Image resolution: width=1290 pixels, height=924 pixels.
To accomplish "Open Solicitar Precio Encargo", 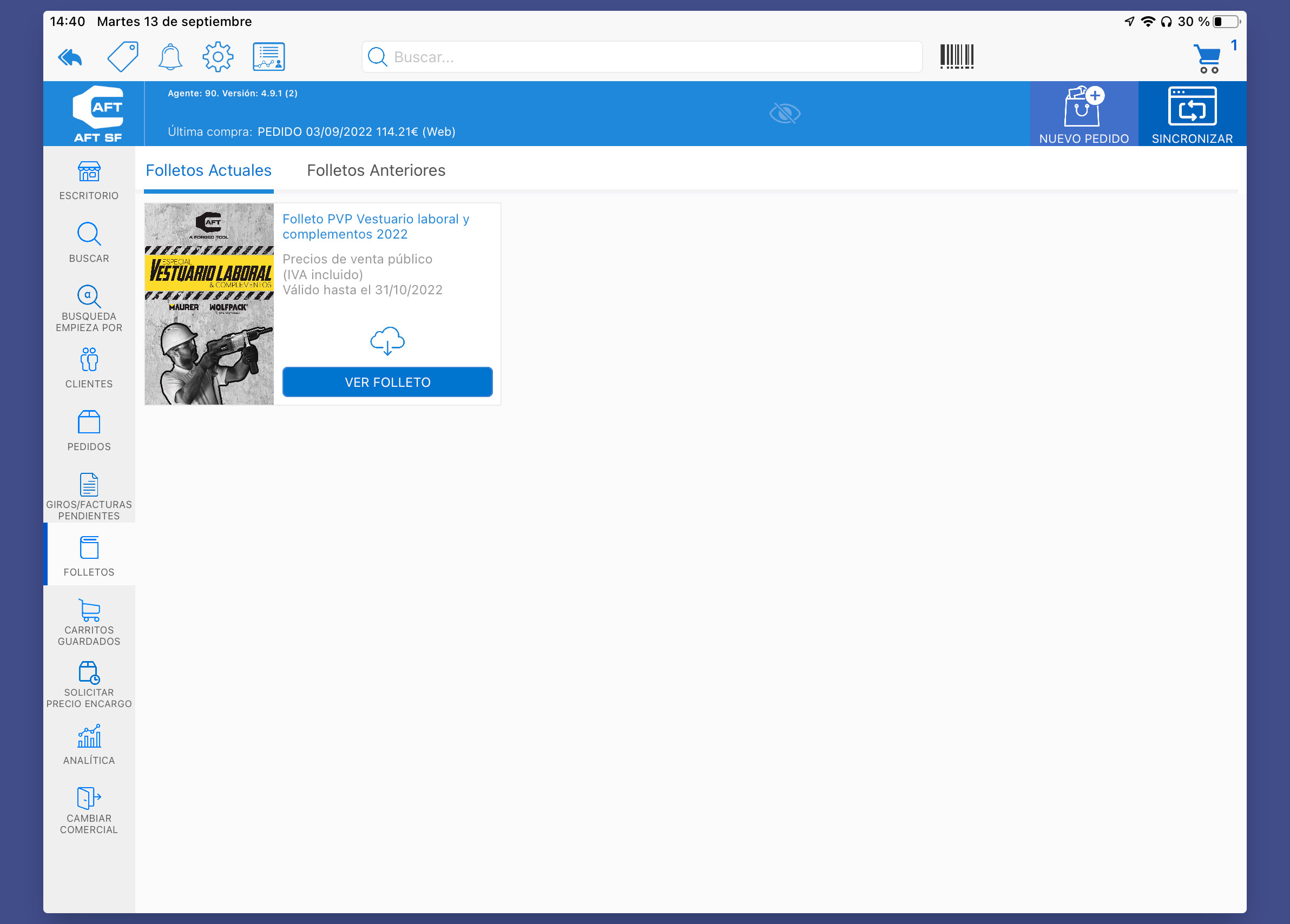I will pos(89,684).
